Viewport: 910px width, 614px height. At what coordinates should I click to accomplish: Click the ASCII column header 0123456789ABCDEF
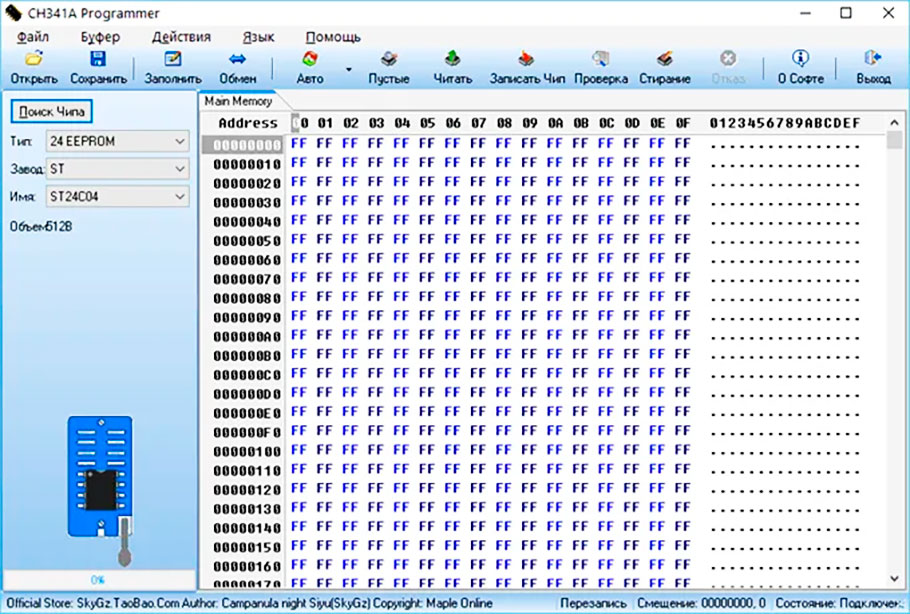tap(785, 123)
